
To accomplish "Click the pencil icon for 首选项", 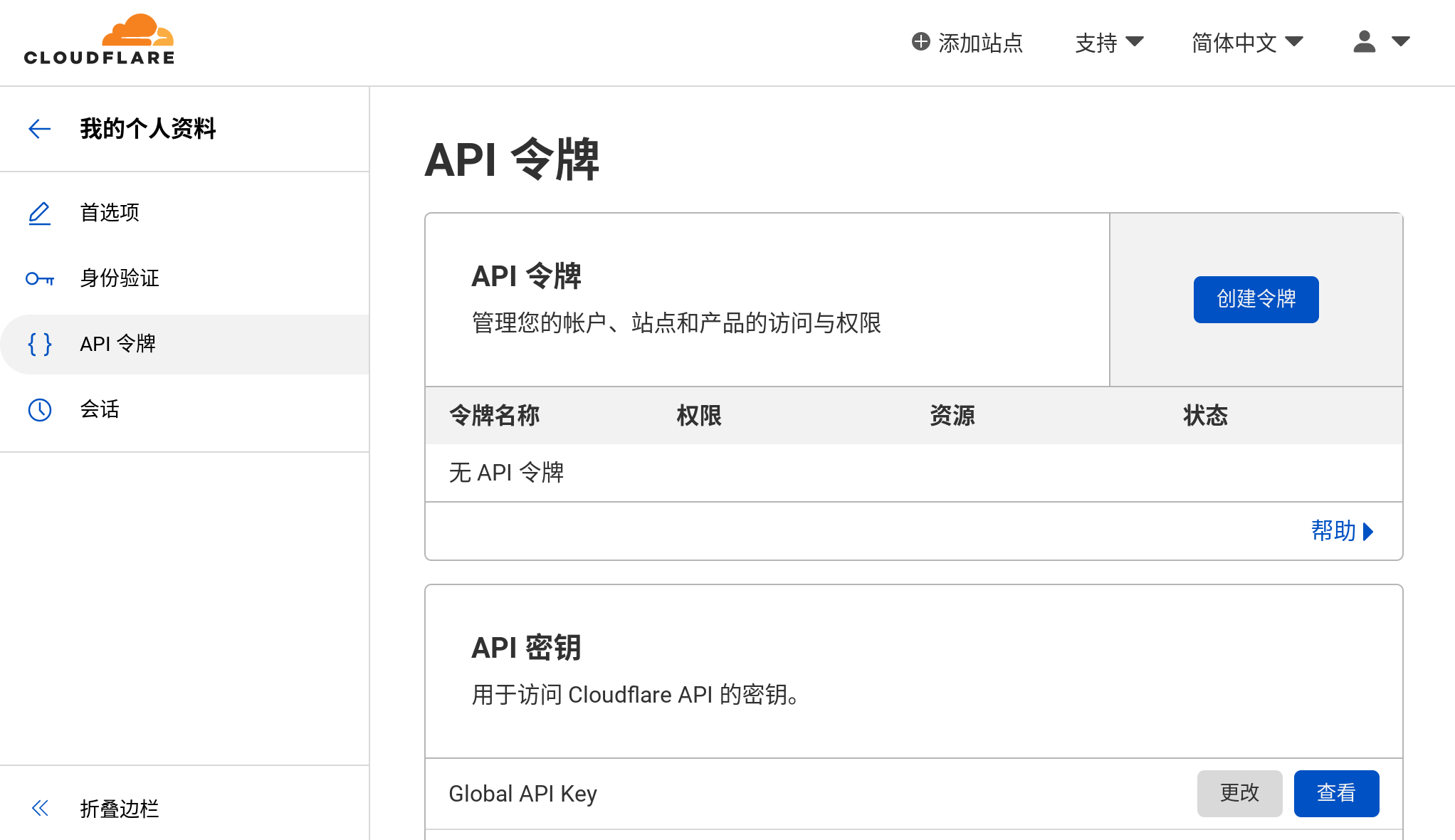I will (x=40, y=213).
